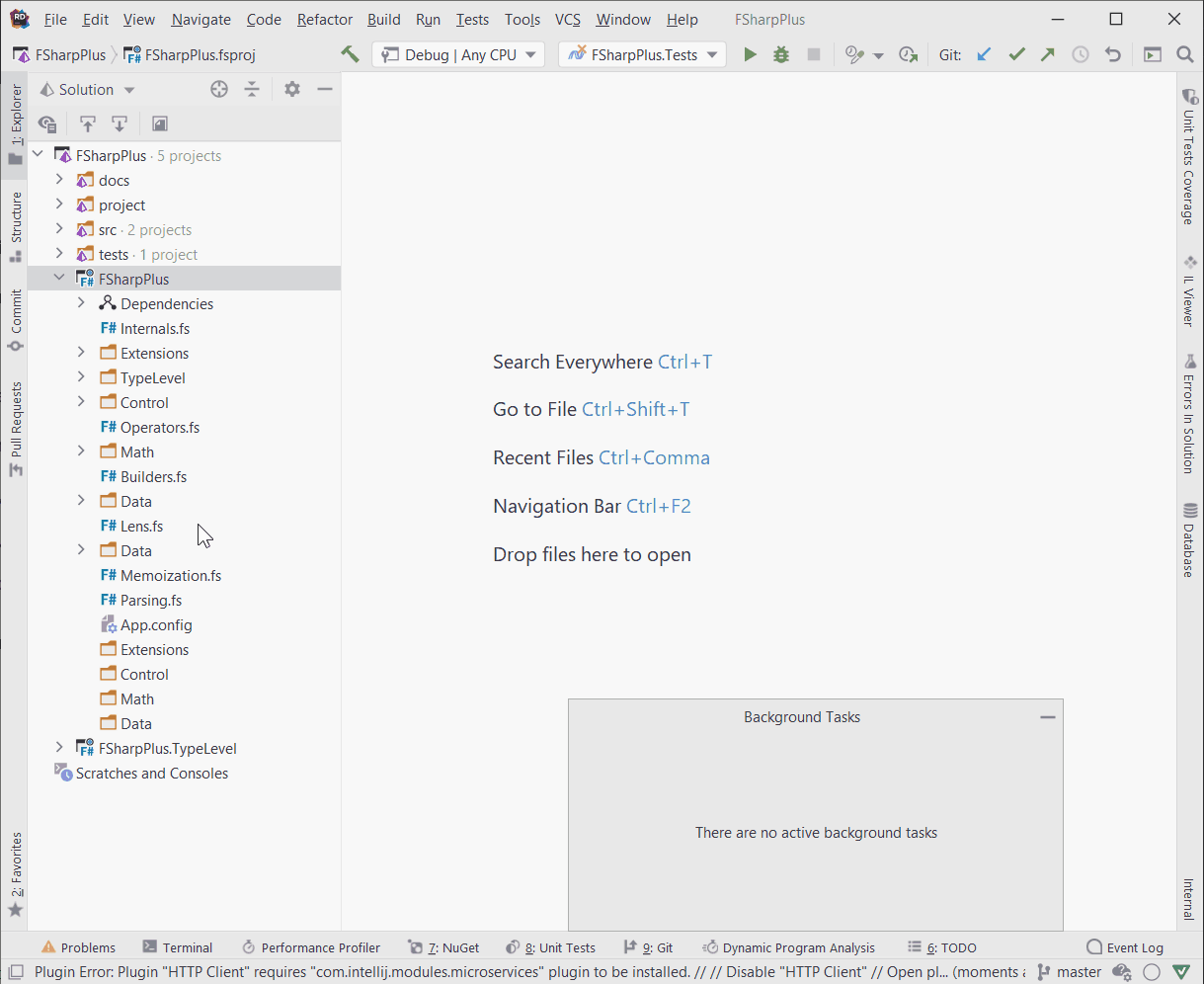Open the Performance Profiler tab

tap(310, 947)
